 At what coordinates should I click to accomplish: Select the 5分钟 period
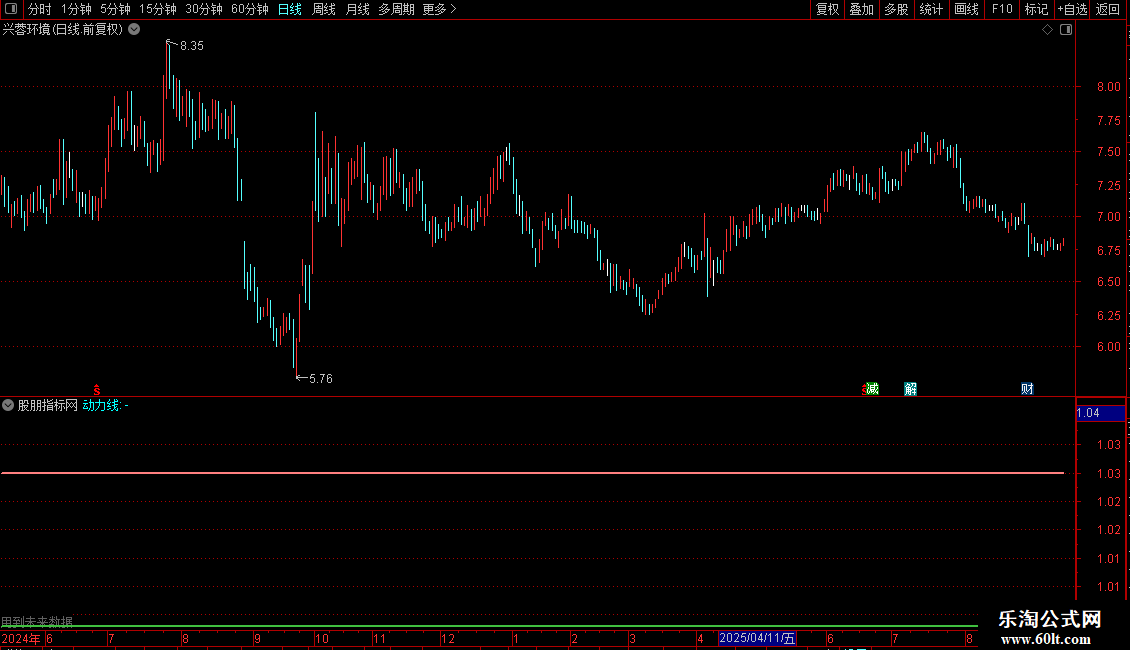coord(115,9)
